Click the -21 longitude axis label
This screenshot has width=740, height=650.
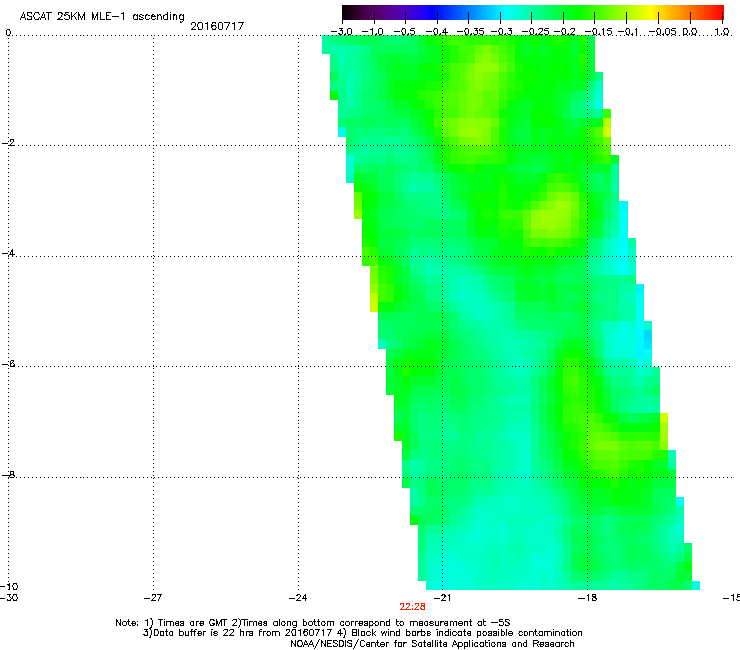[x=442, y=598]
